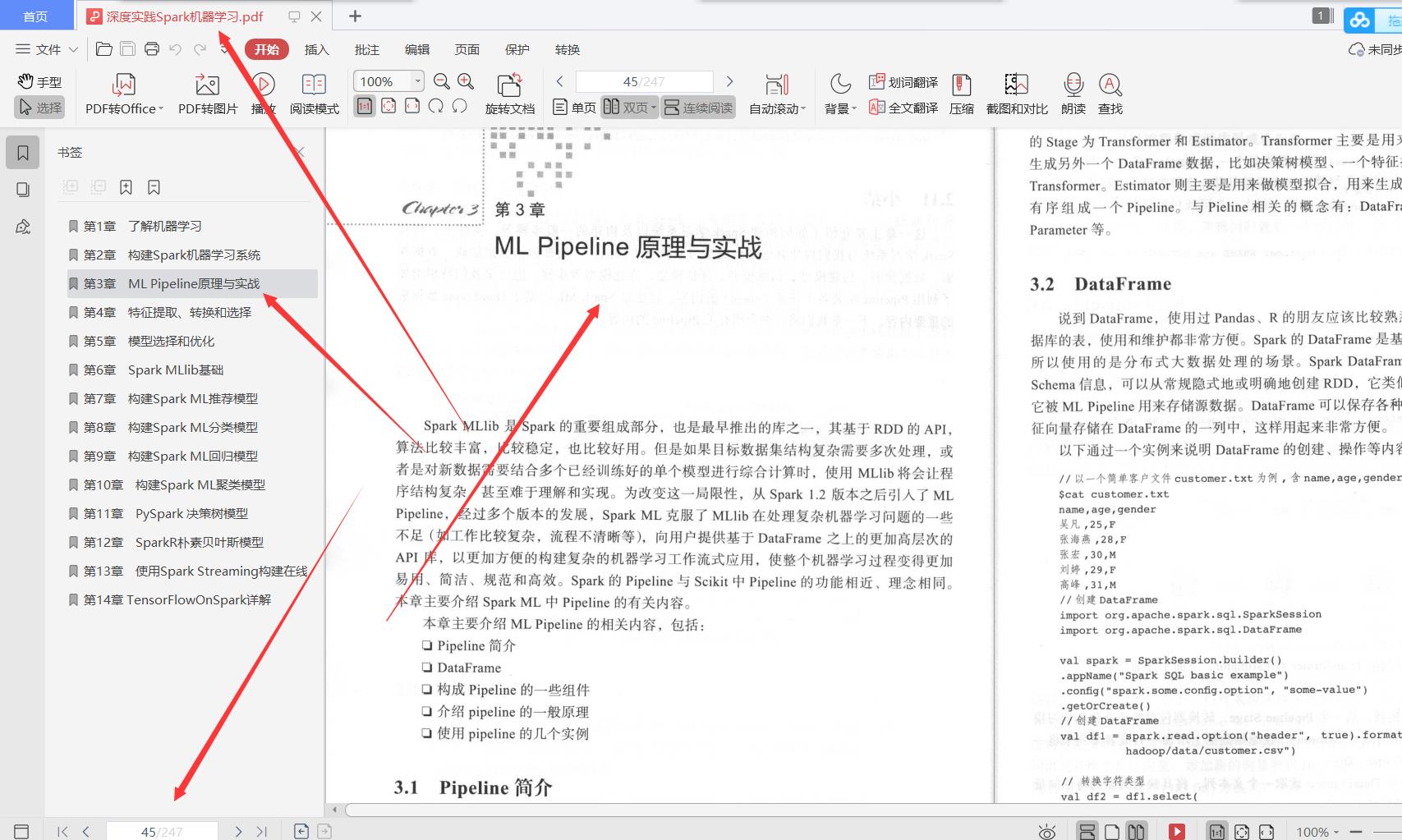Image resolution: width=1402 pixels, height=840 pixels.
Task: Select 选择 selection tool
Action: [39, 108]
